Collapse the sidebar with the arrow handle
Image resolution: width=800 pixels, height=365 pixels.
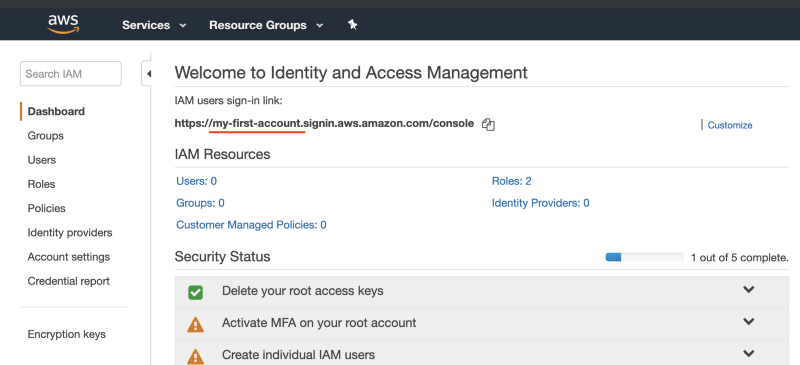pyautogui.click(x=147, y=74)
